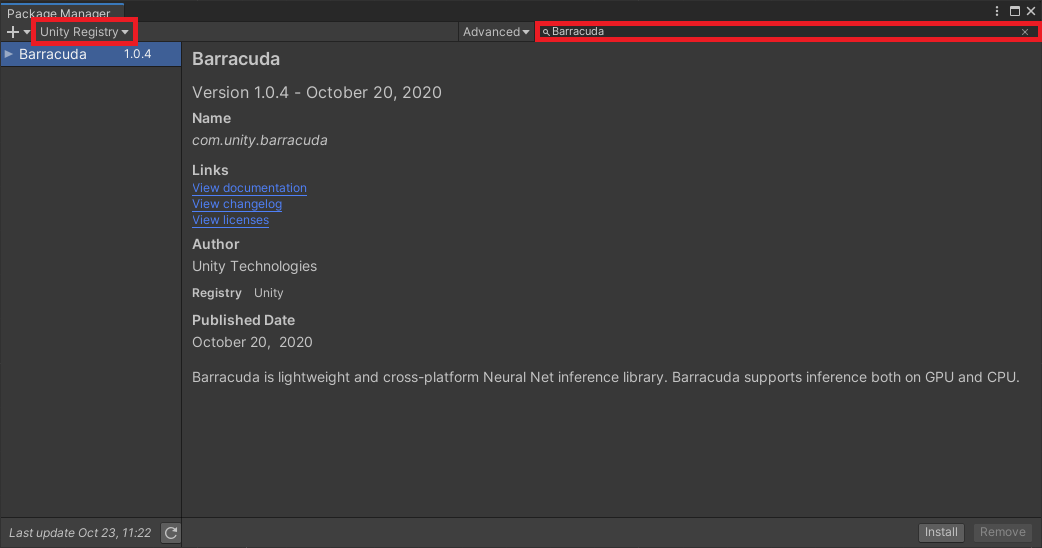Click the Last update status text
The width and height of the screenshot is (1042, 548).
tap(80, 533)
